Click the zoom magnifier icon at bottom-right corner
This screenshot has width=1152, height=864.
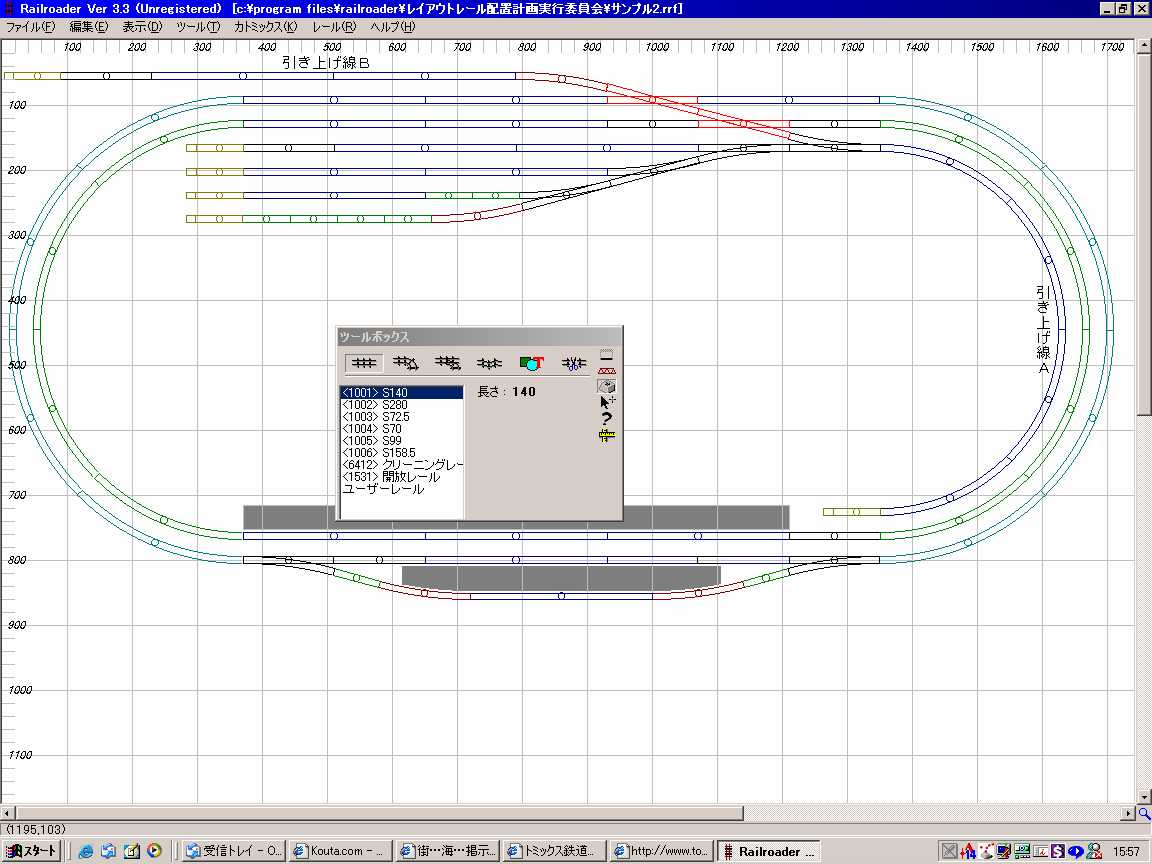pyautogui.click(x=1144, y=814)
